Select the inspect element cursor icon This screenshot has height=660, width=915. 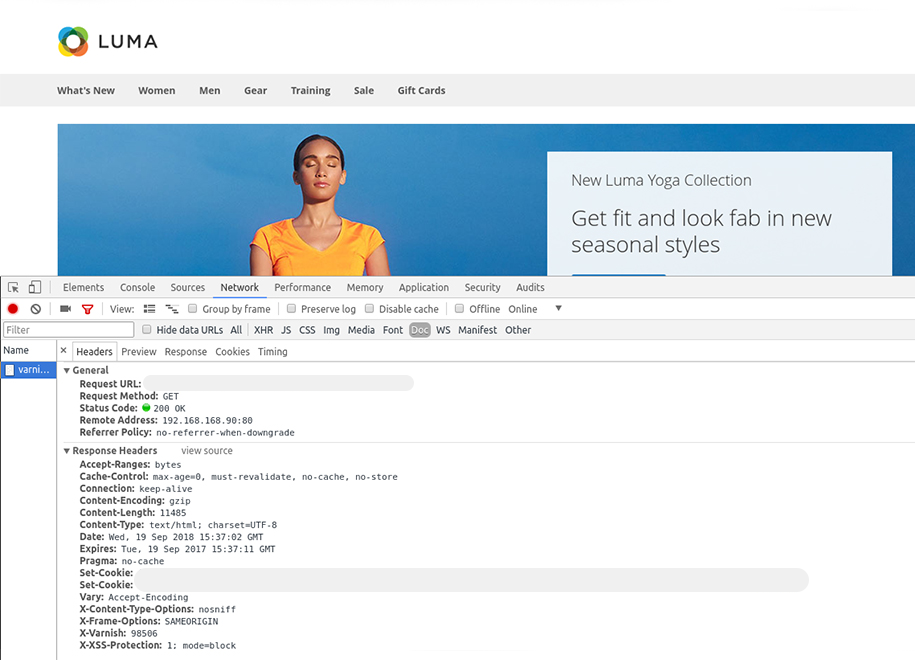pos(13,287)
